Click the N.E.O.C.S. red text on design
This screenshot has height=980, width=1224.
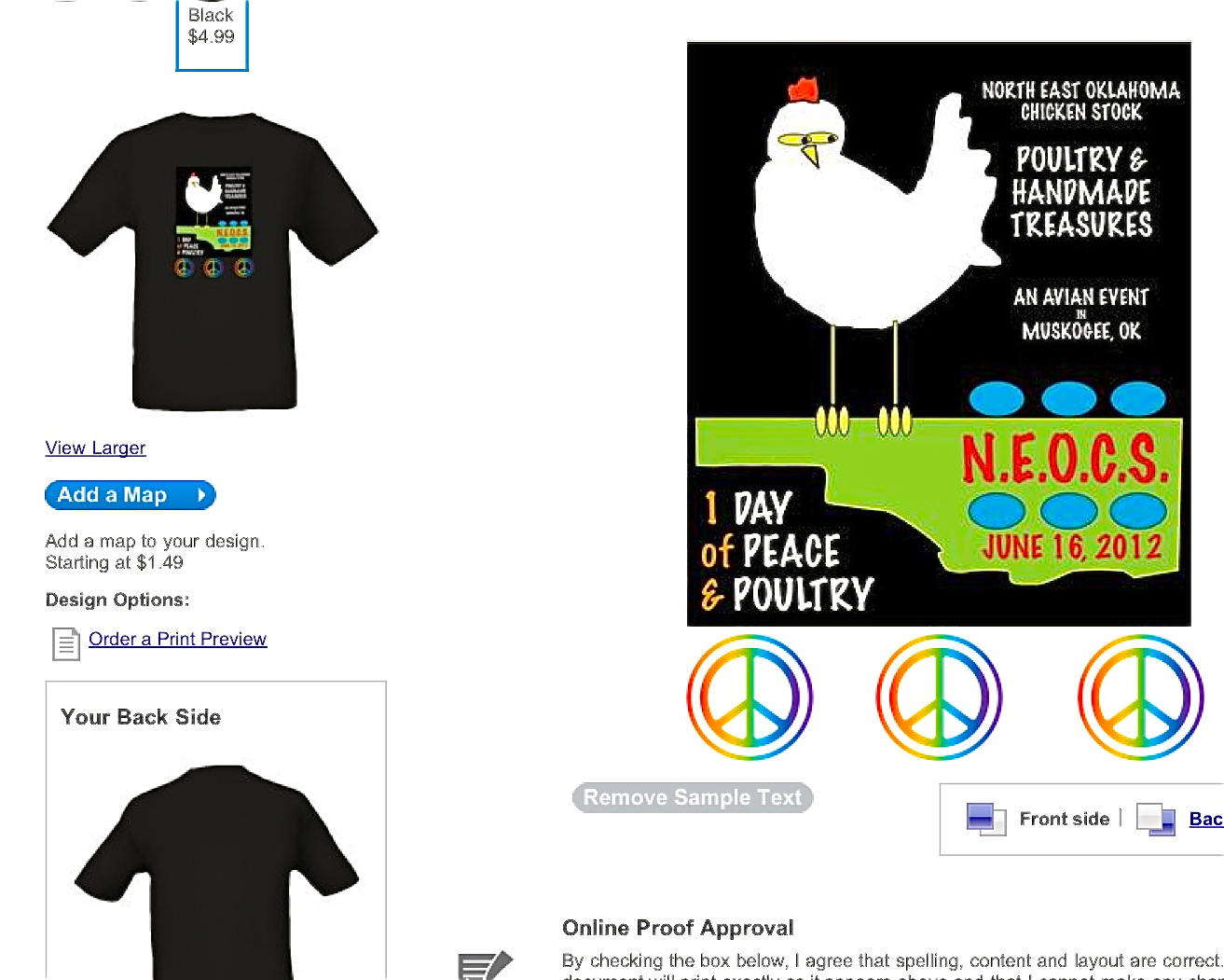tap(1065, 458)
